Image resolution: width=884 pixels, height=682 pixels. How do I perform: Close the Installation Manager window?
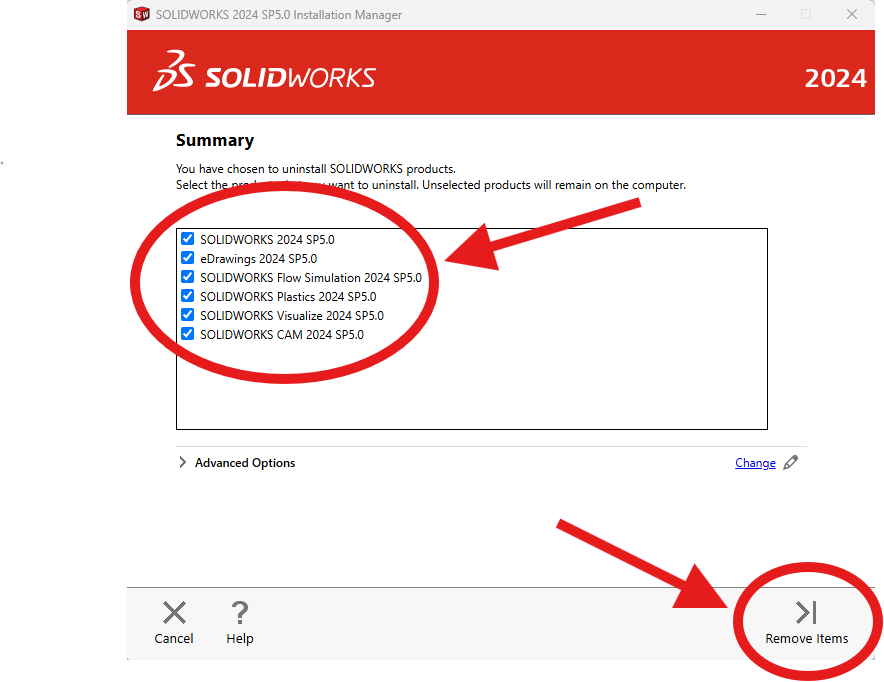[852, 14]
